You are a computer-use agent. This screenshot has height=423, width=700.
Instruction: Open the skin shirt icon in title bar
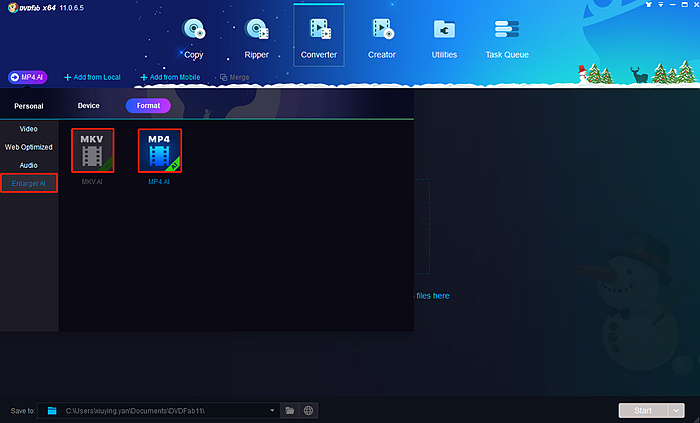tap(649, 4)
